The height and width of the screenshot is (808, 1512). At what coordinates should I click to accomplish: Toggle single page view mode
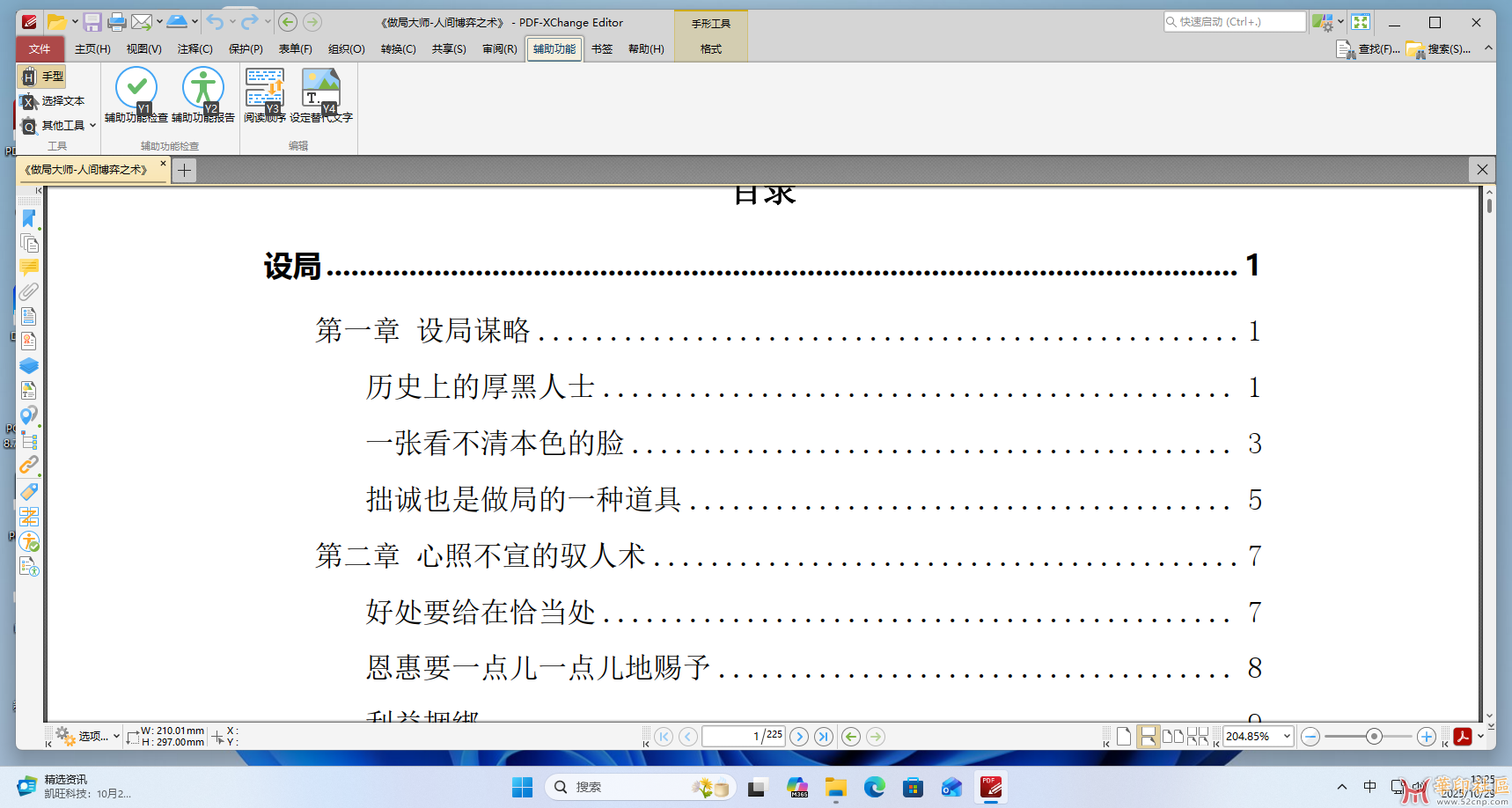(1123, 736)
